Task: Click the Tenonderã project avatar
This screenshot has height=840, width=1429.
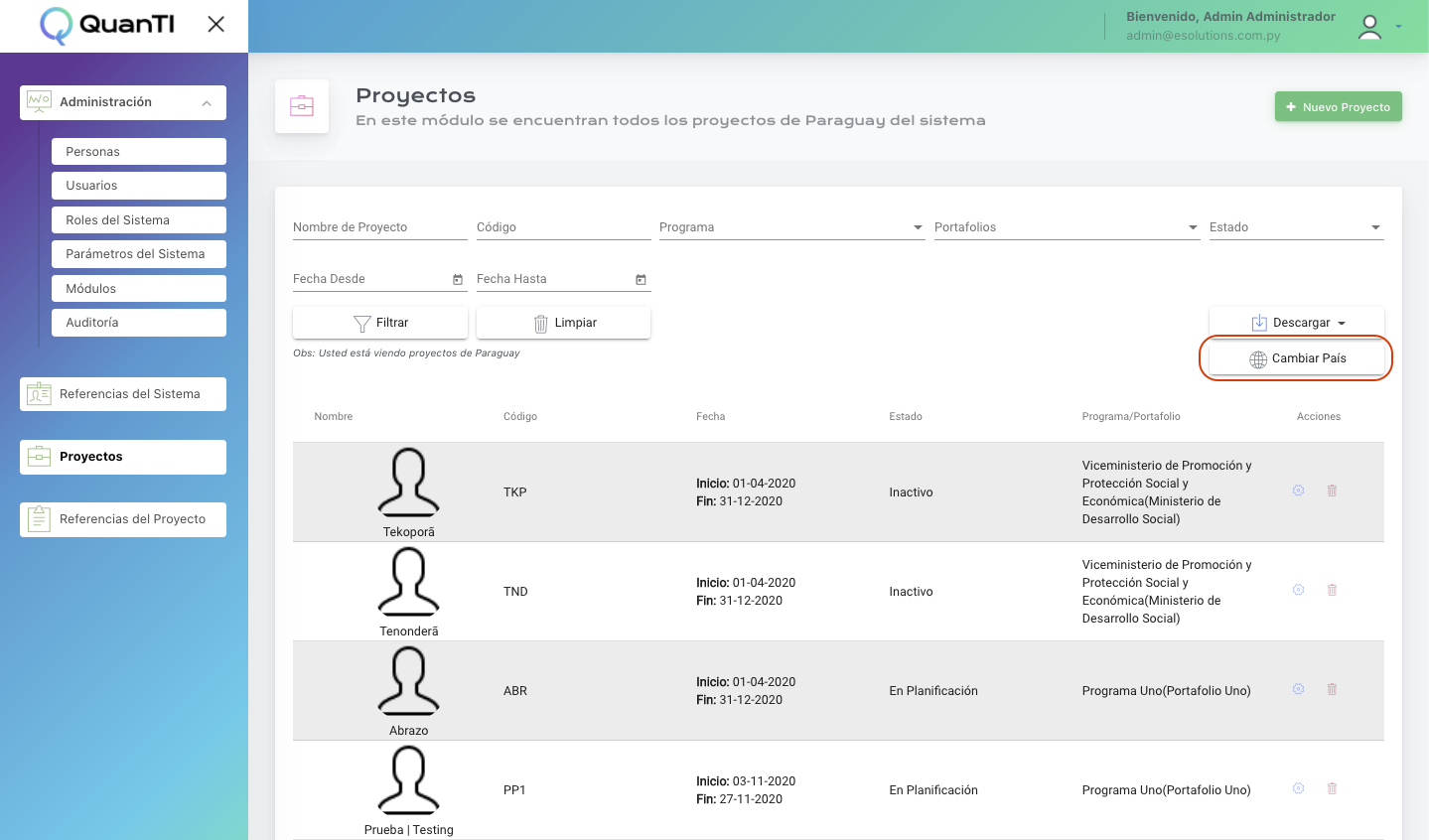Action: tap(408, 582)
